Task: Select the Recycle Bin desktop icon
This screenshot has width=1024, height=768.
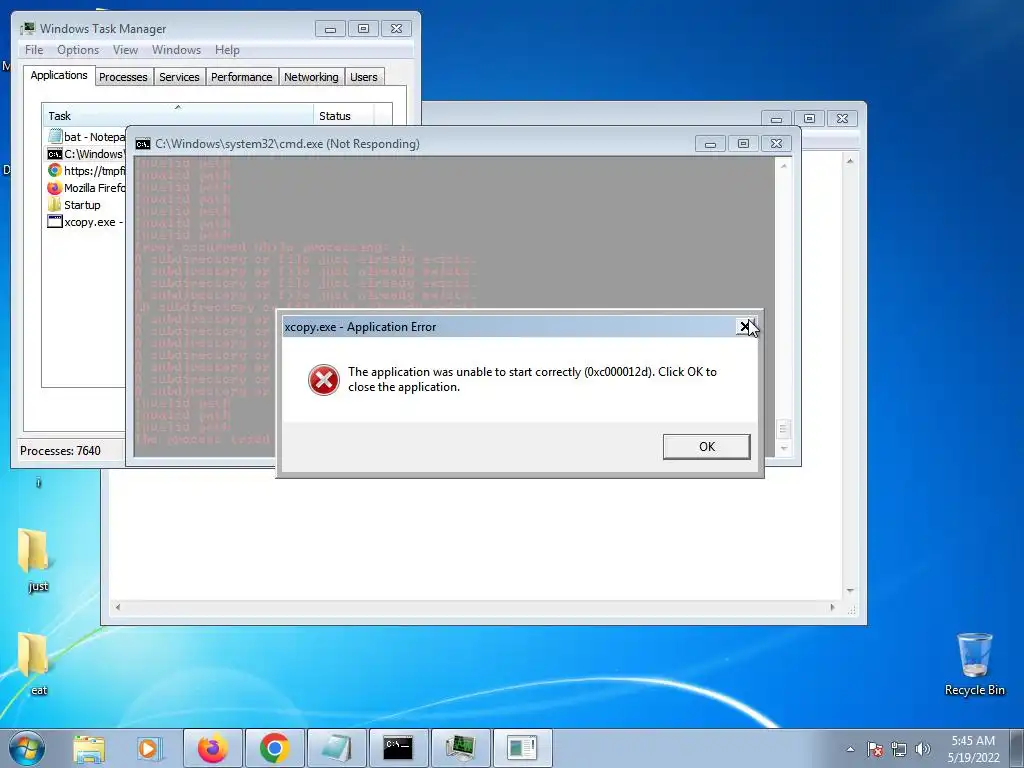Action: (974, 665)
